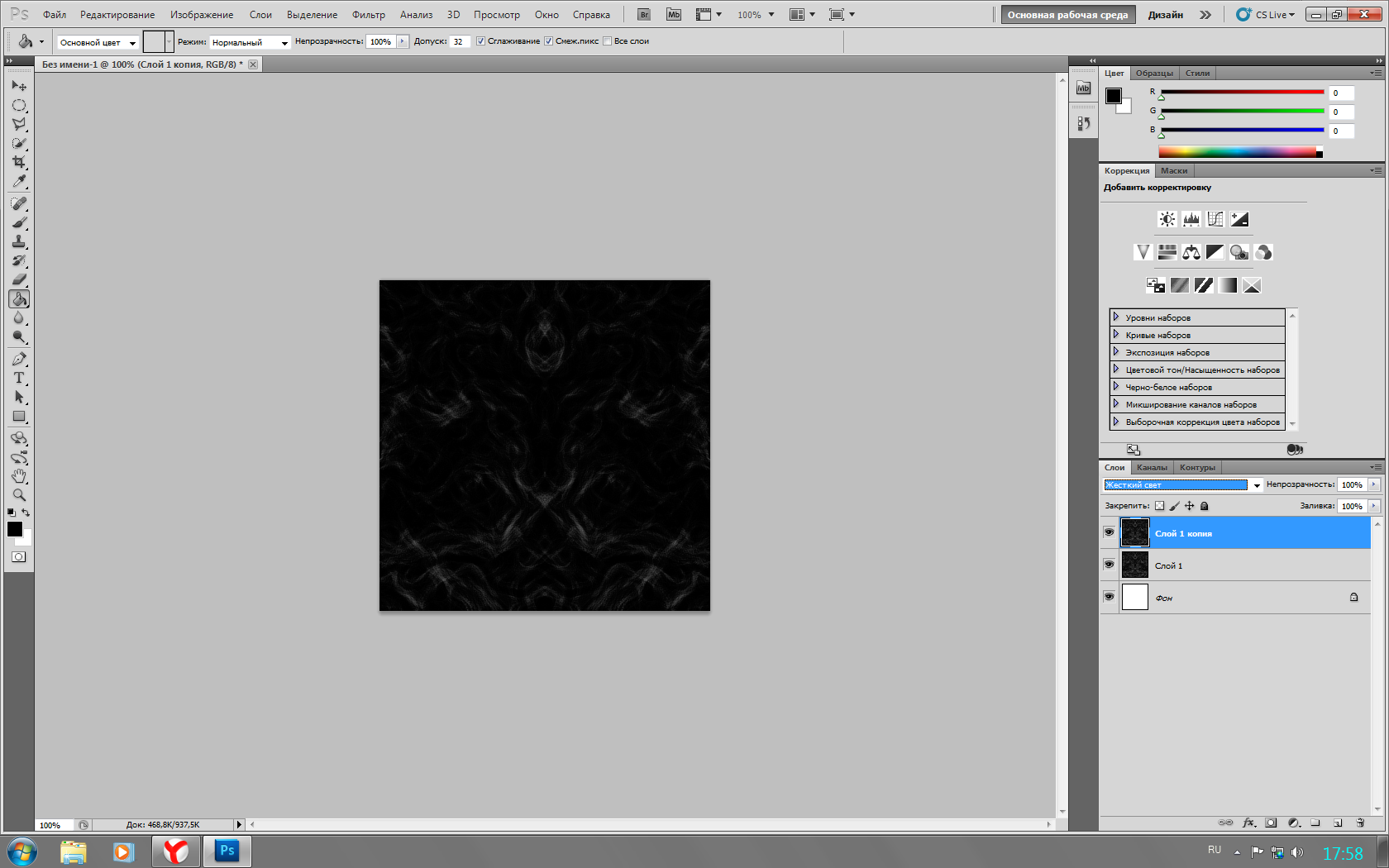Select the Elliptical Marquee tool

point(19,106)
